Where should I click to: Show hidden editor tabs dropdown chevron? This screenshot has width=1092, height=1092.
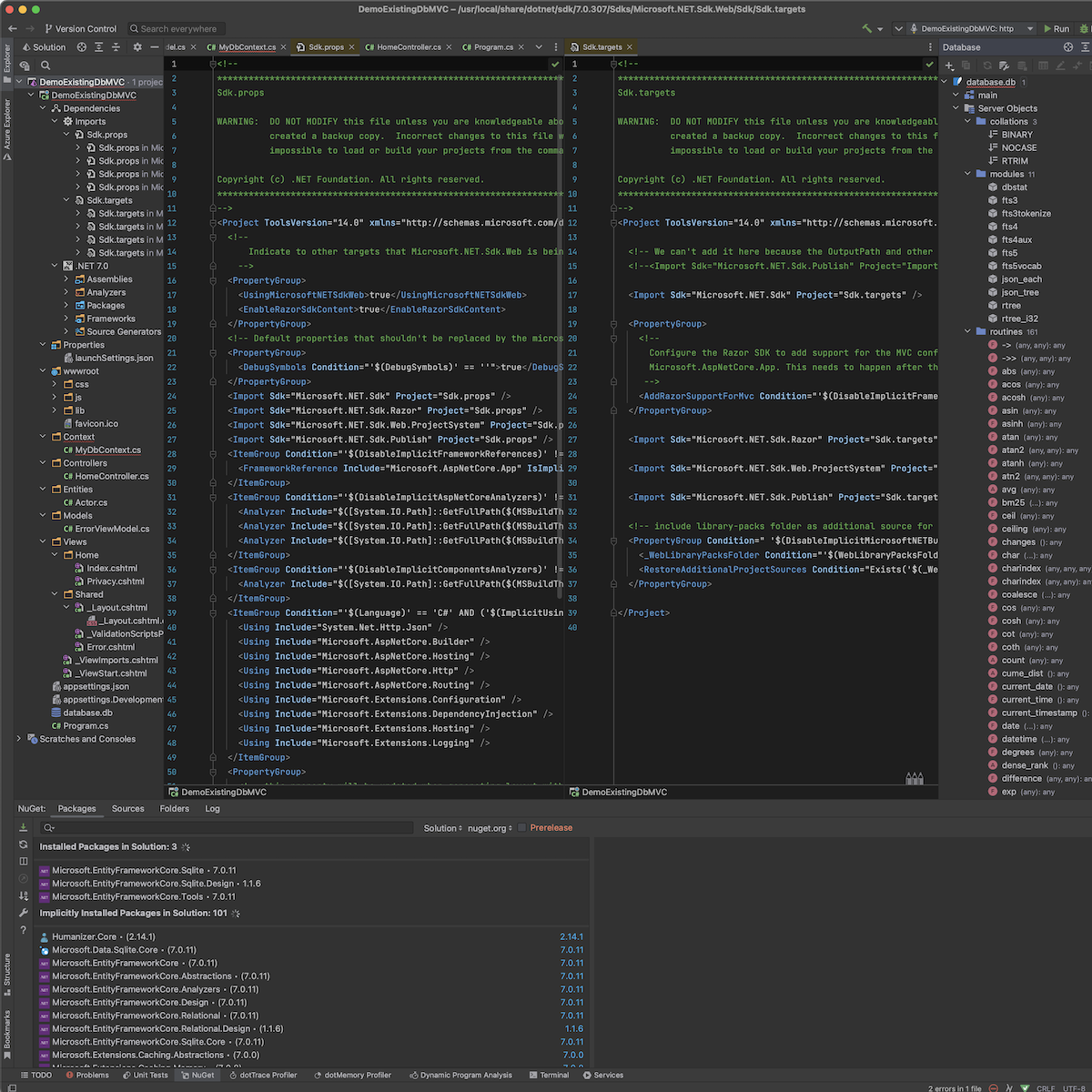click(539, 46)
